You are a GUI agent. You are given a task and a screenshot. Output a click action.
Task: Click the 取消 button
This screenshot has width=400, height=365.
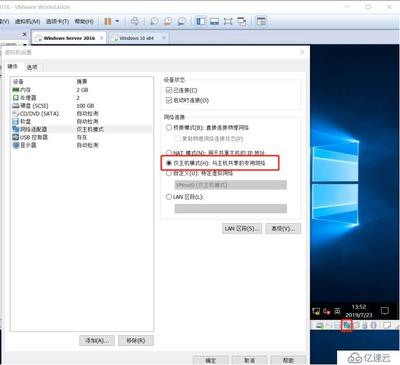[x=249, y=360]
